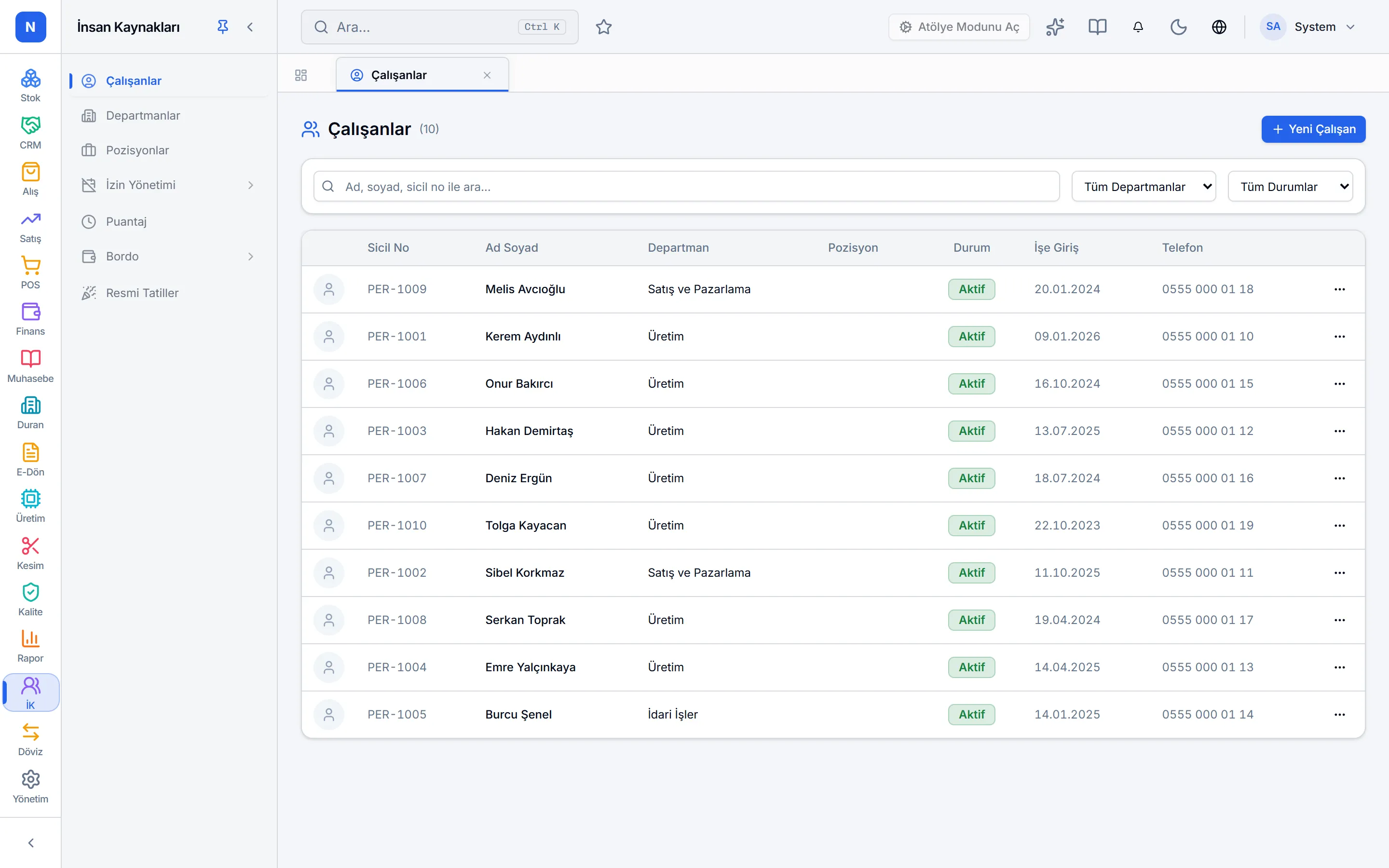The image size is (1389, 868).
Task: Open the Üretim production module
Action: click(x=30, y=507)
